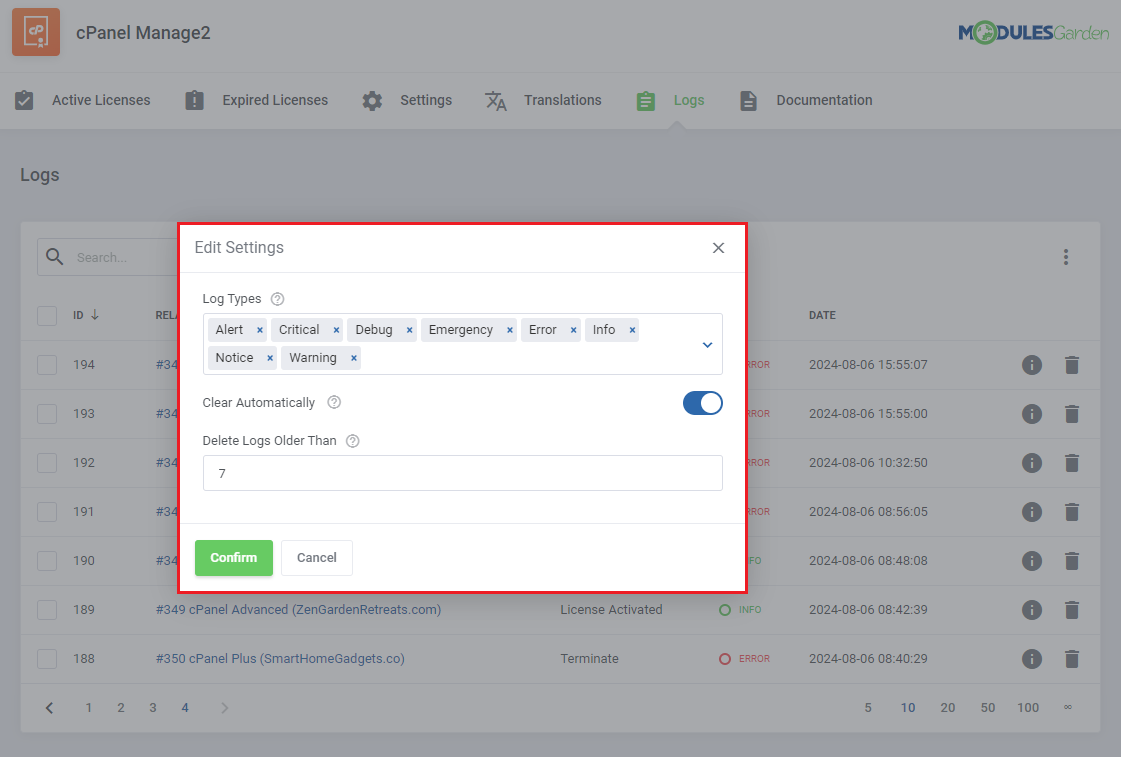This screenshot has height=757, width=1121.
Task: Remove the Warning log type tag
Action: click(353, 358)
